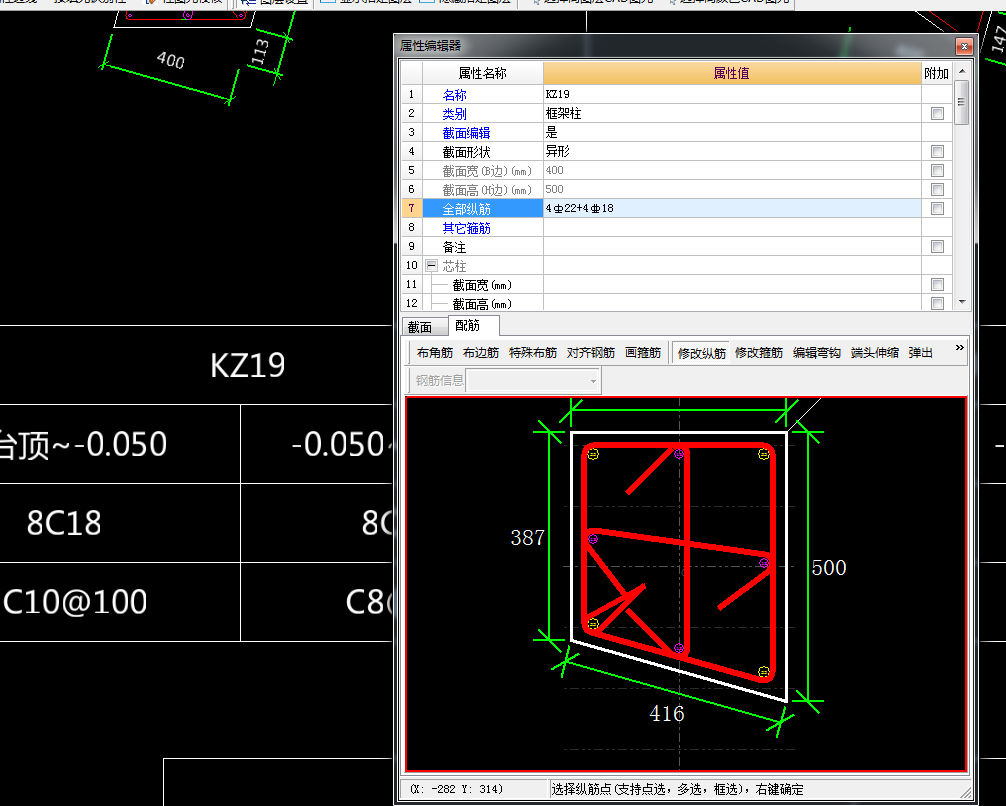This screenshot has width=1006, height=806.
Task: Select the bottom-middle magenta rebar point
Action: coord(679,648)
